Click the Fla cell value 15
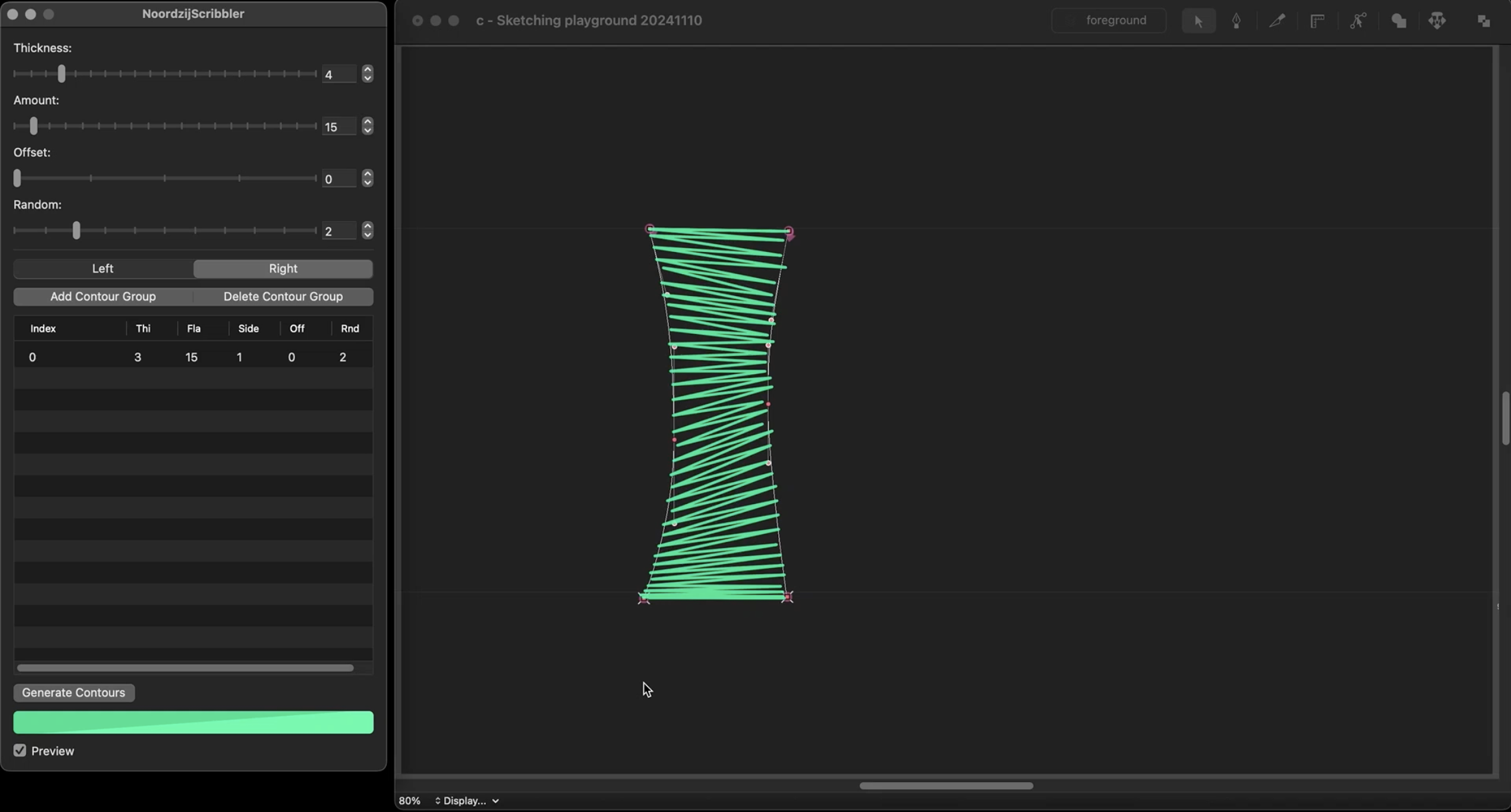Viewport: 1511px width, 812px height. click(x=191, y=357)
